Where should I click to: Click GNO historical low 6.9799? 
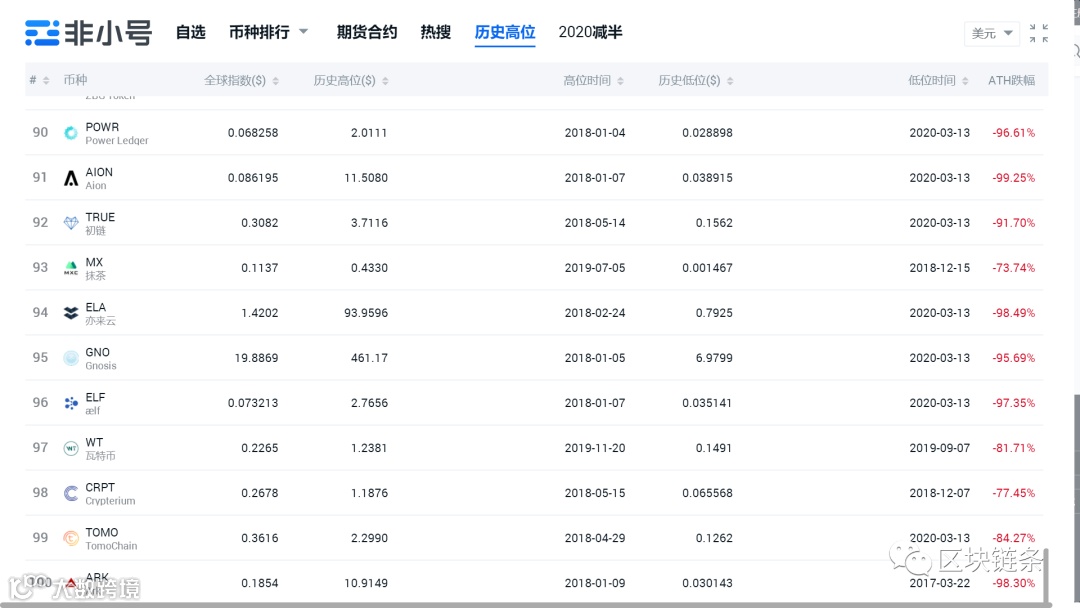(x=714, y=358)
